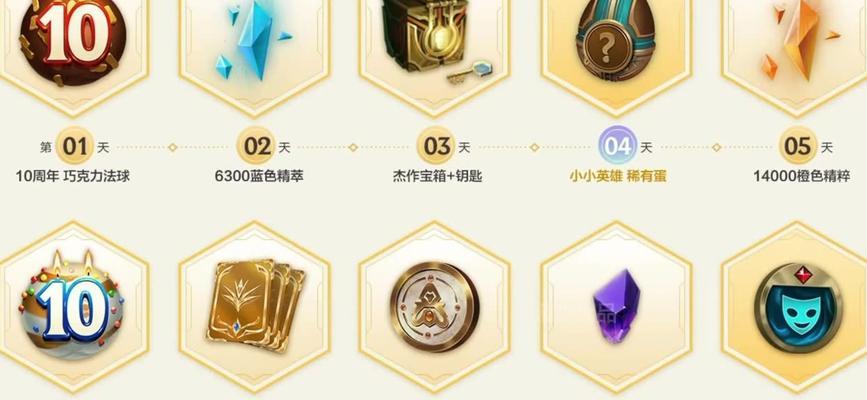Select the round silver-gold token coin

(x=435, y=307)
